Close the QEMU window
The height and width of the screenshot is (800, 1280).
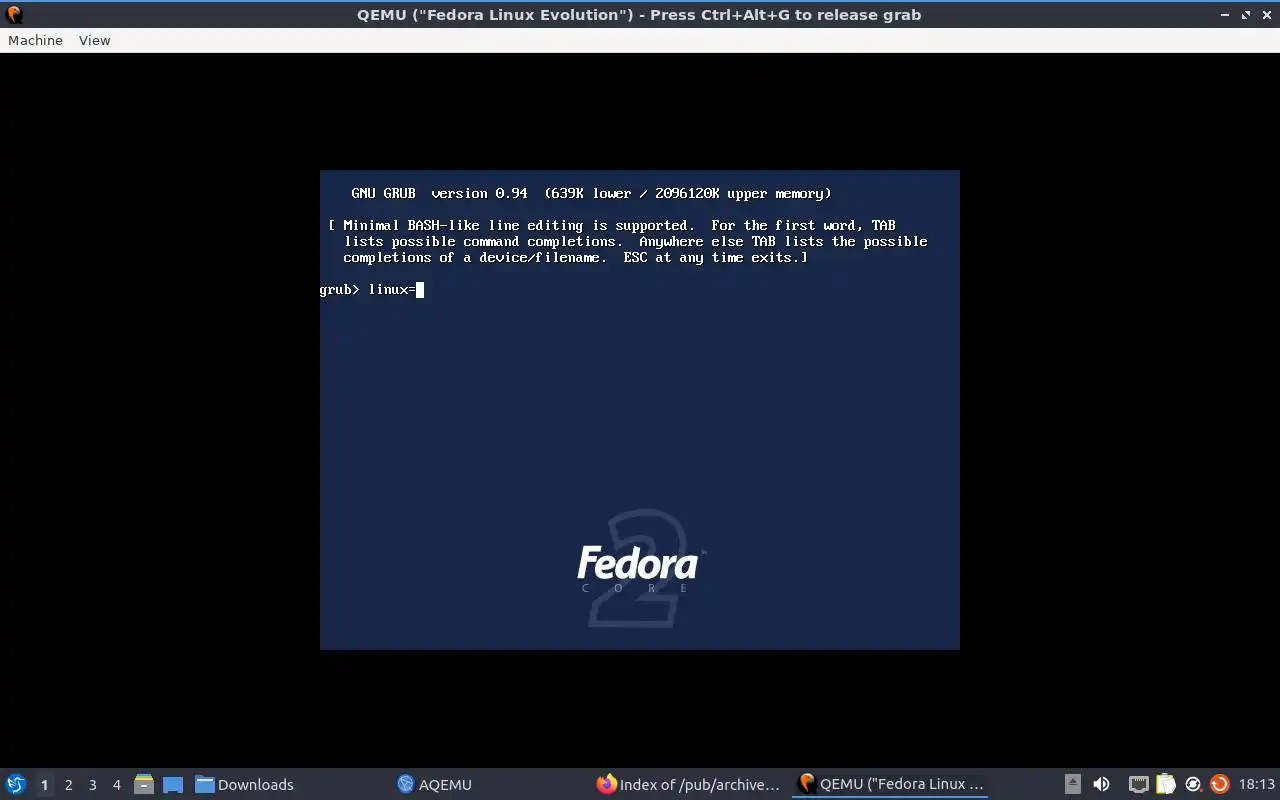click(1266, 14)
